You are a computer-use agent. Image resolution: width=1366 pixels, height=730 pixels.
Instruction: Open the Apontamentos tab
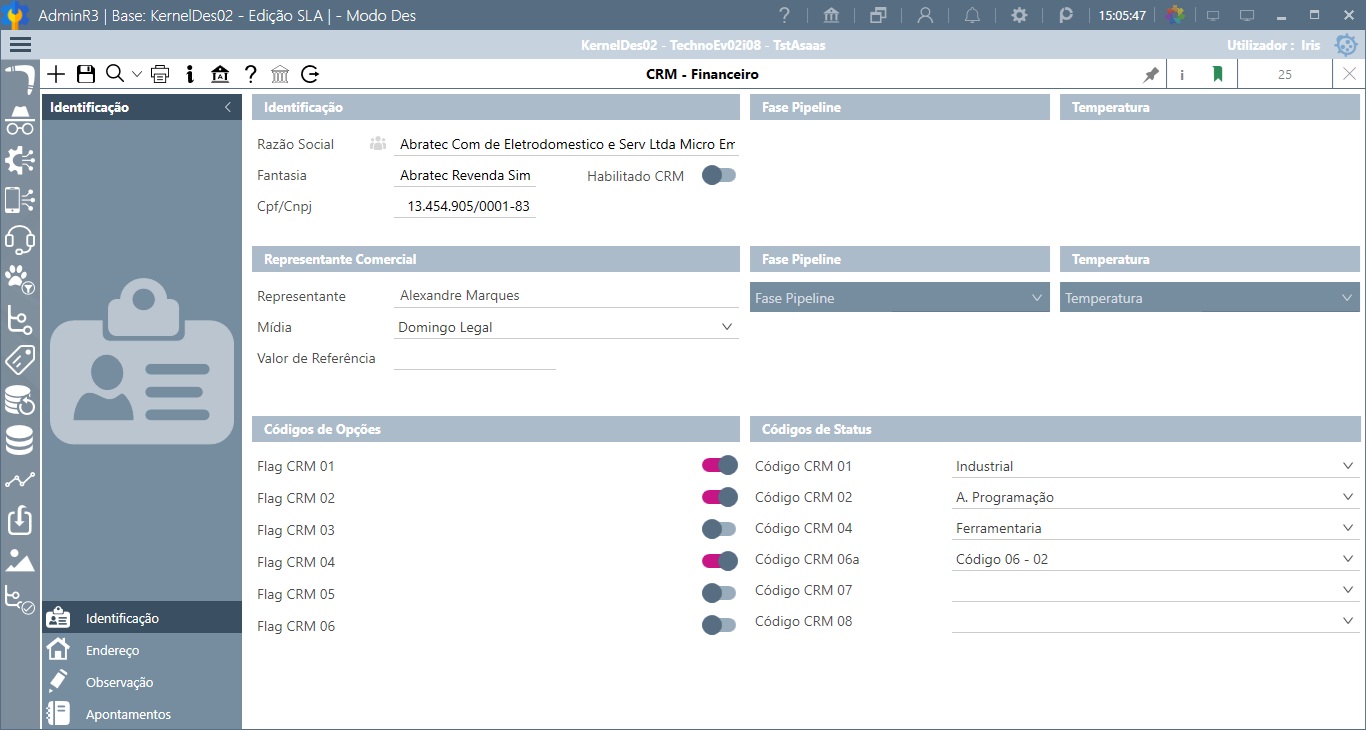click(142, 714)
